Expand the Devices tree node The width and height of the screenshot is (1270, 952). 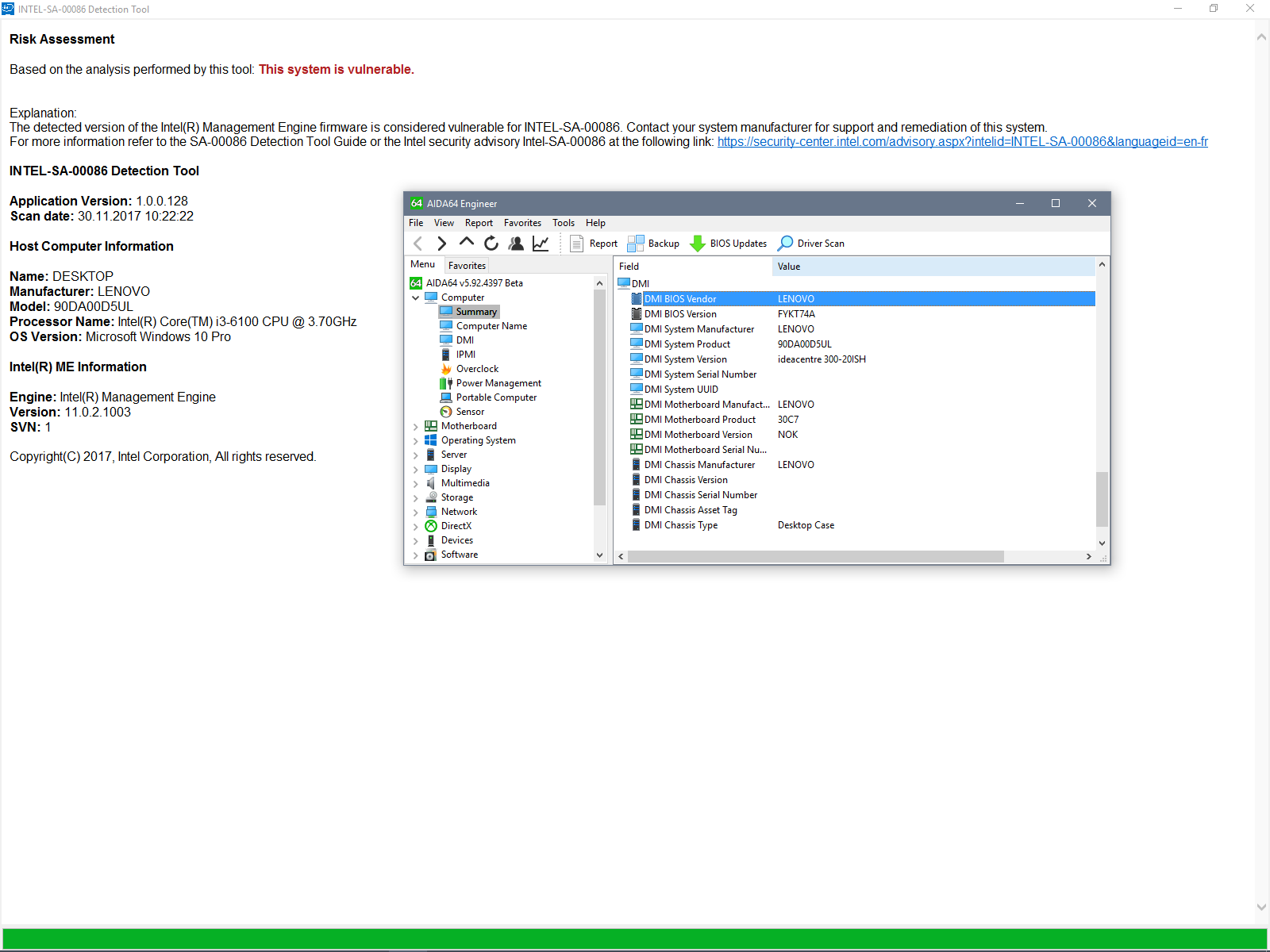click(x=415, y=541)
